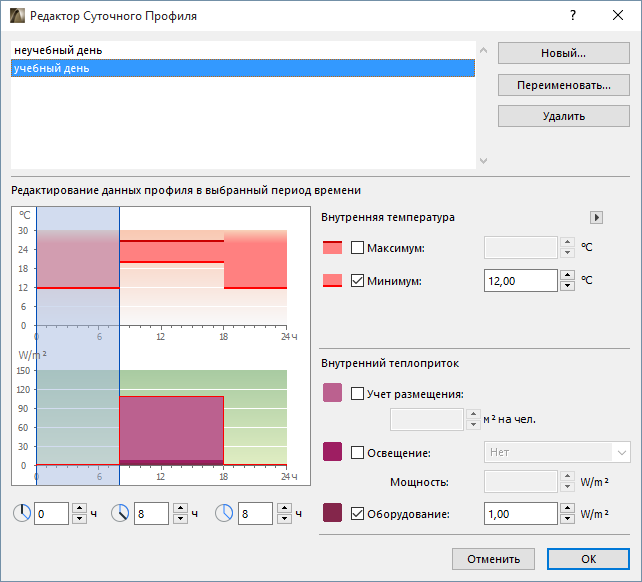This screenshot has height=582, width=642.
Task: Click the "Переименовать..." button
Action: coord(563,85)
